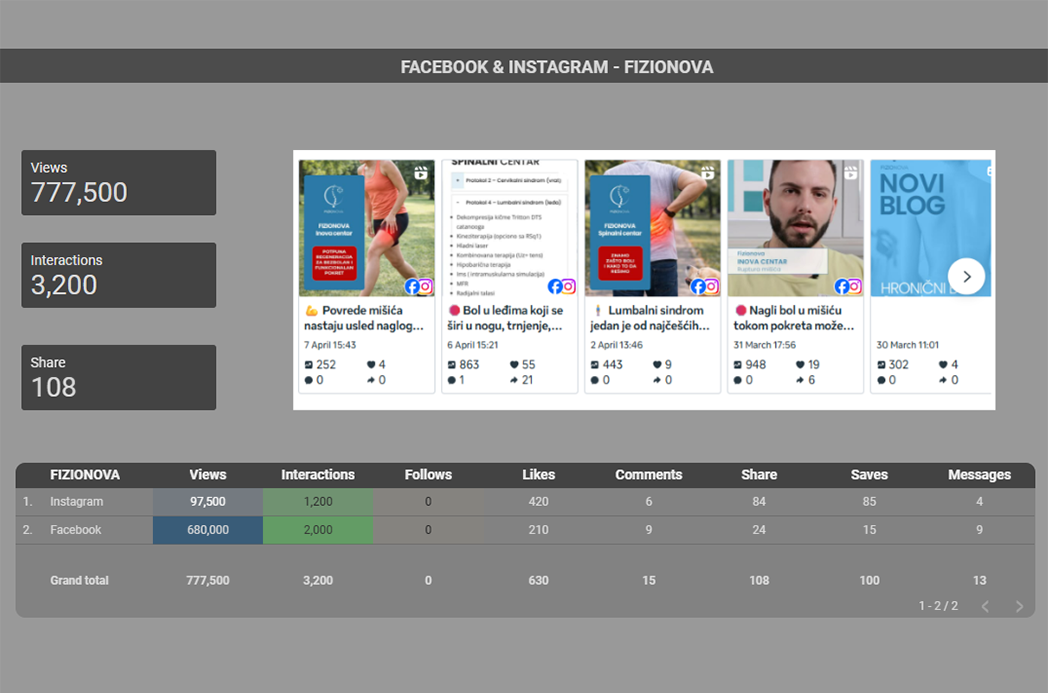Open the Novi Blog post thumbnail
The height and width of the screenshot is (693, 1048).
pos(930,228)
